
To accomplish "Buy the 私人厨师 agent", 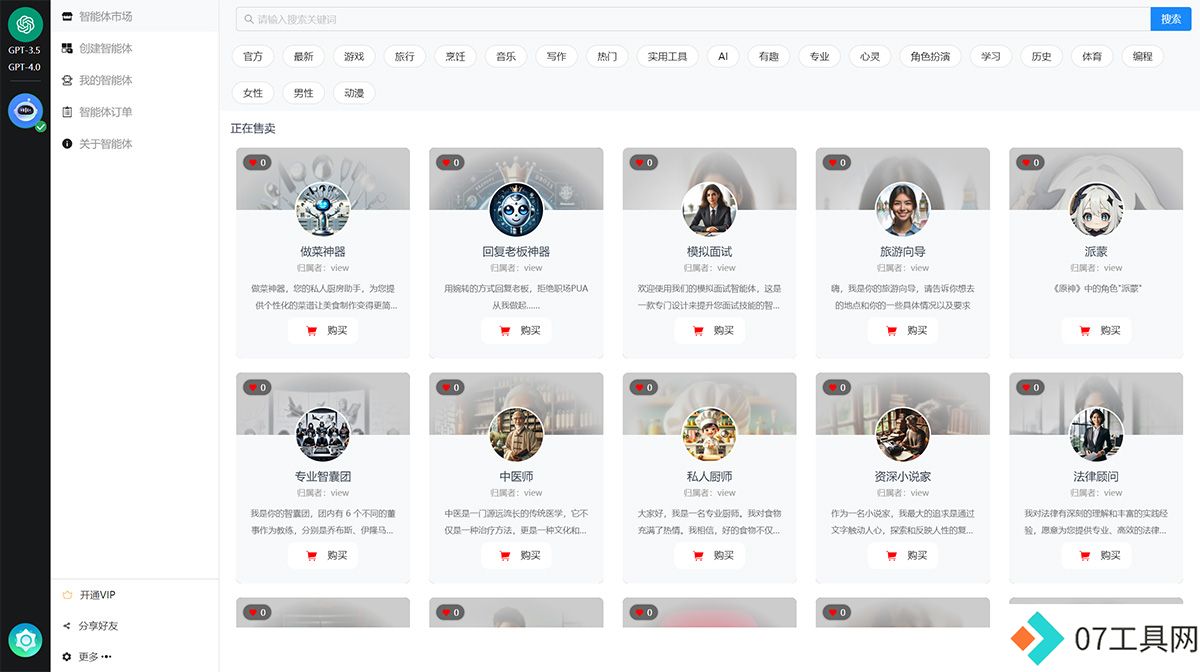I will [709, 555].
